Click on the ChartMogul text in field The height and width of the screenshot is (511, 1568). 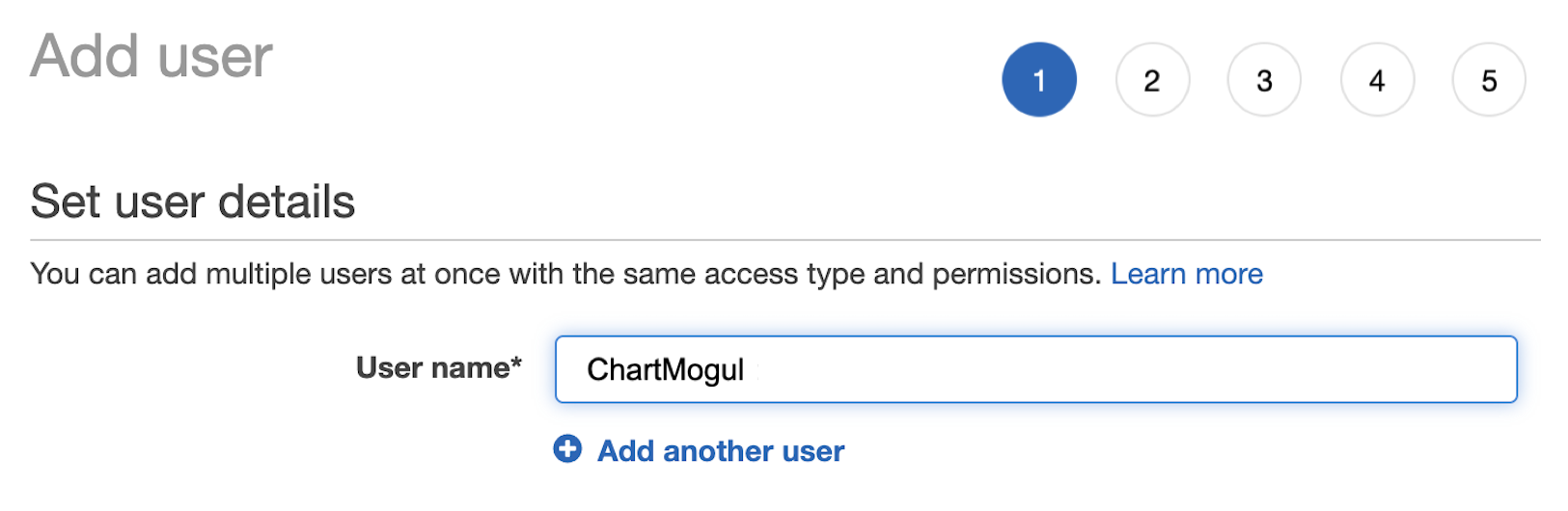666,370
